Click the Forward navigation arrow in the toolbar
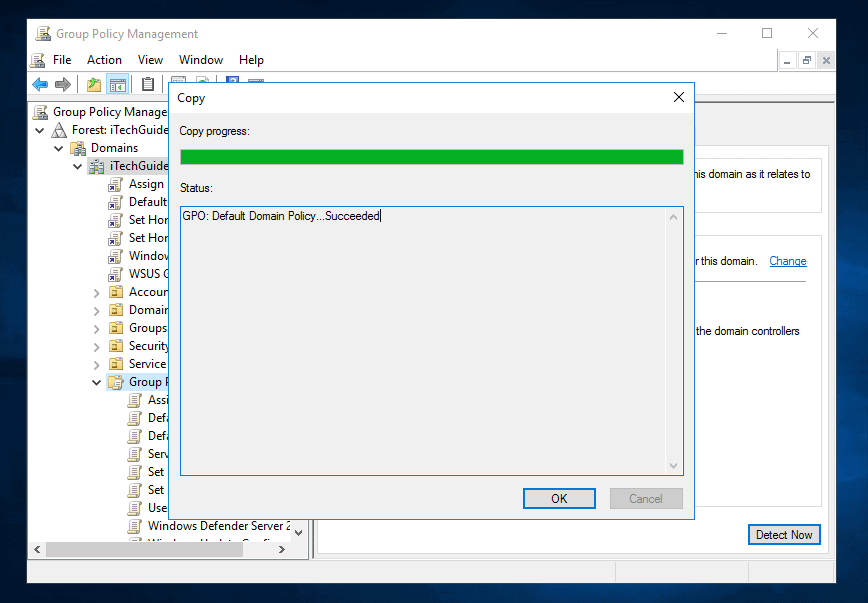Screen dimensions: 868x603 (x=62, y=84)
